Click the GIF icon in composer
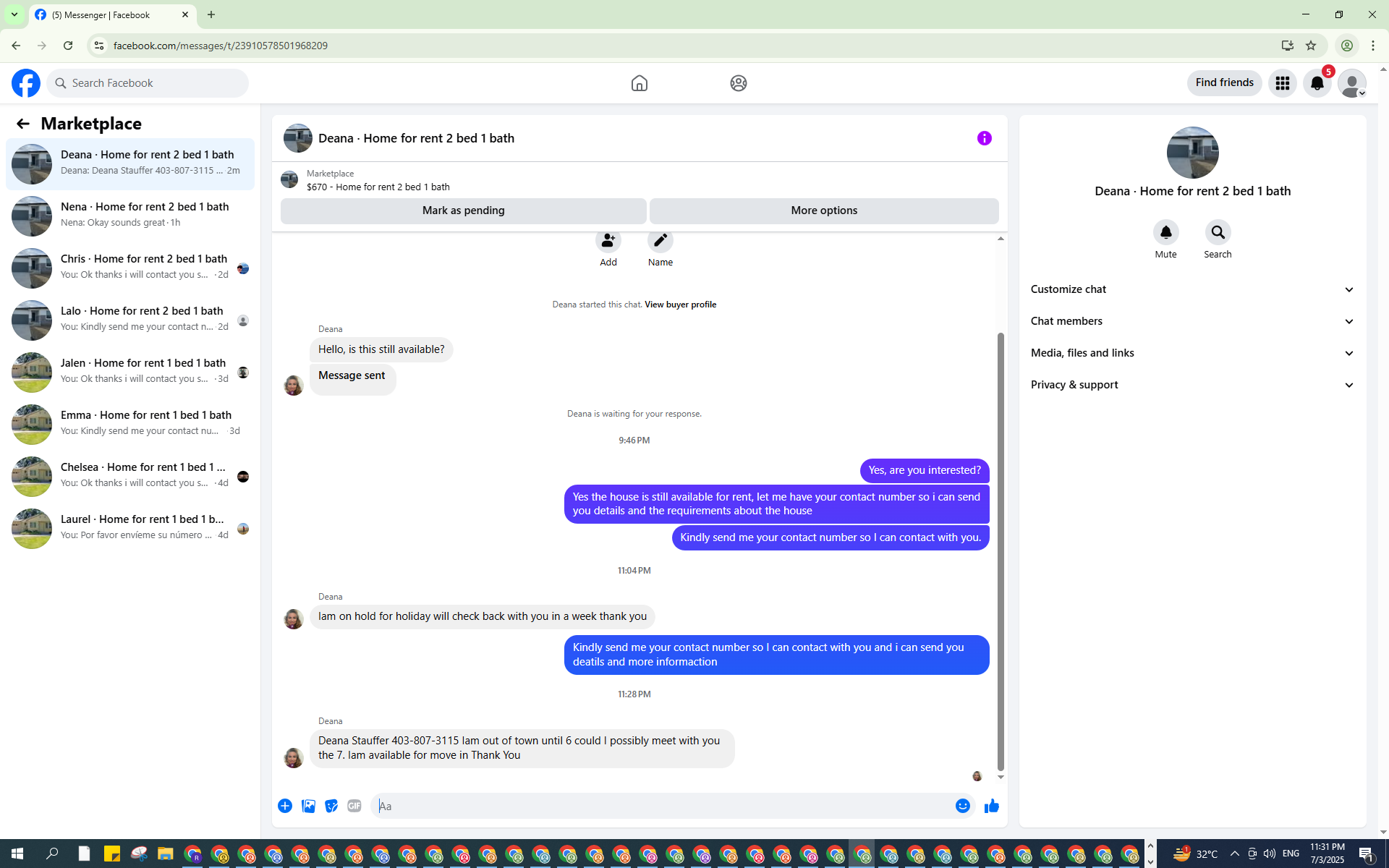Screen dimensions: 1389x868 click(354, 806)
